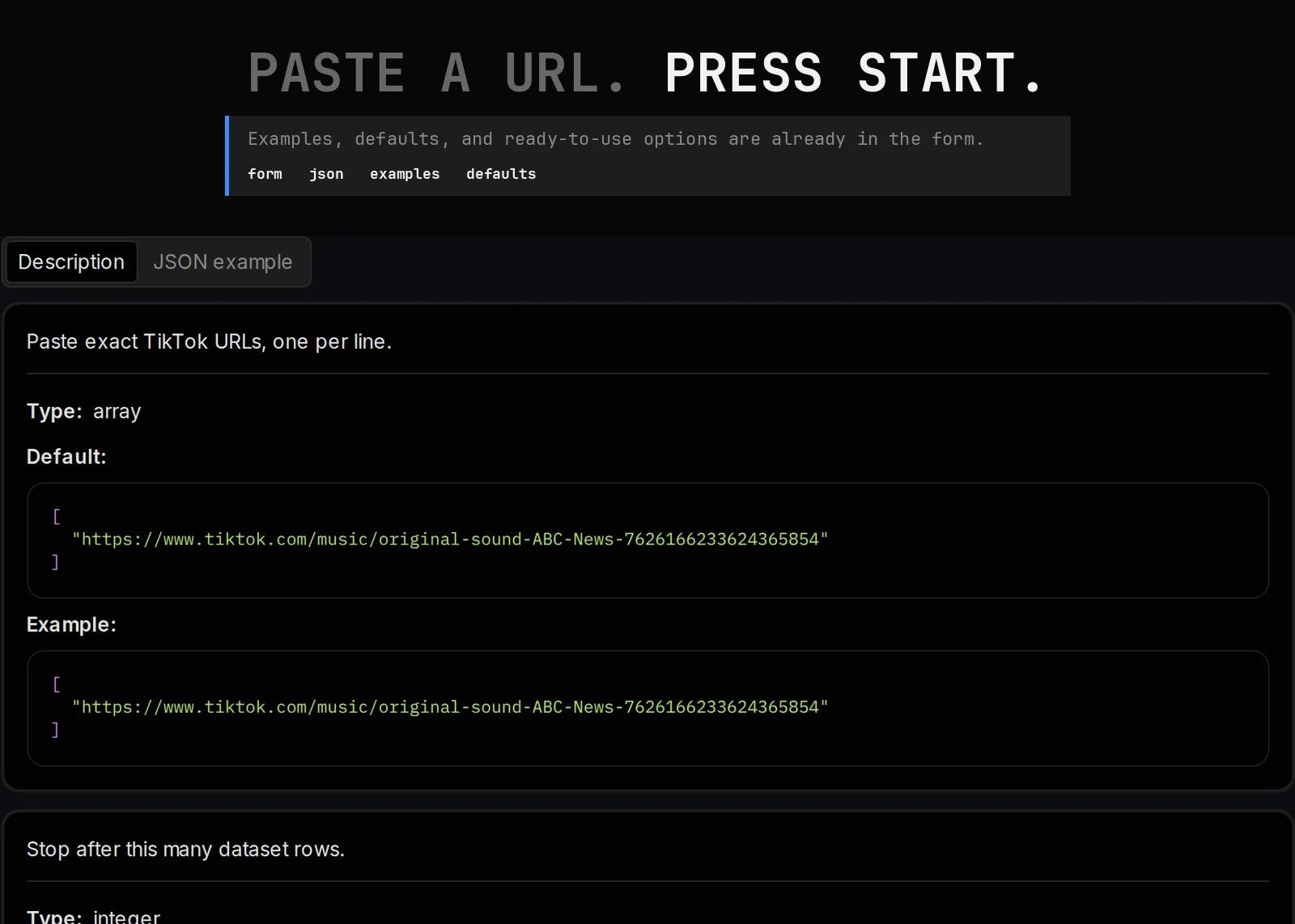Click the 'json' tag in the banner
Viewport: 1295px width, 924px height.
click(x=326, y=174)
